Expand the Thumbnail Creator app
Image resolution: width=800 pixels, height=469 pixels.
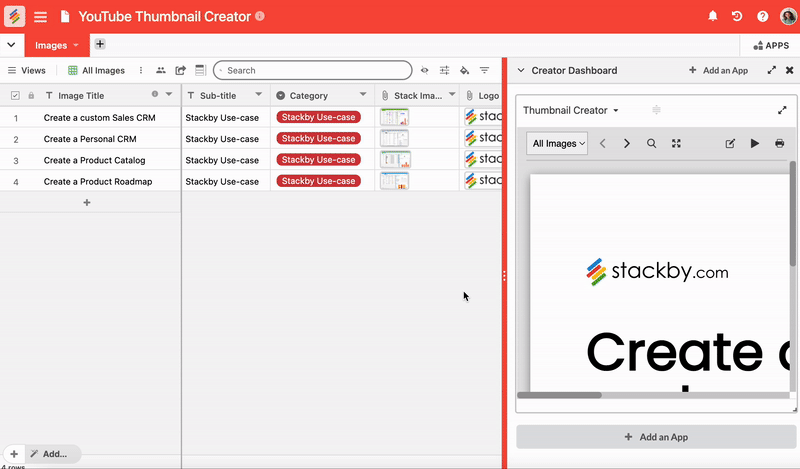[782, 110]
